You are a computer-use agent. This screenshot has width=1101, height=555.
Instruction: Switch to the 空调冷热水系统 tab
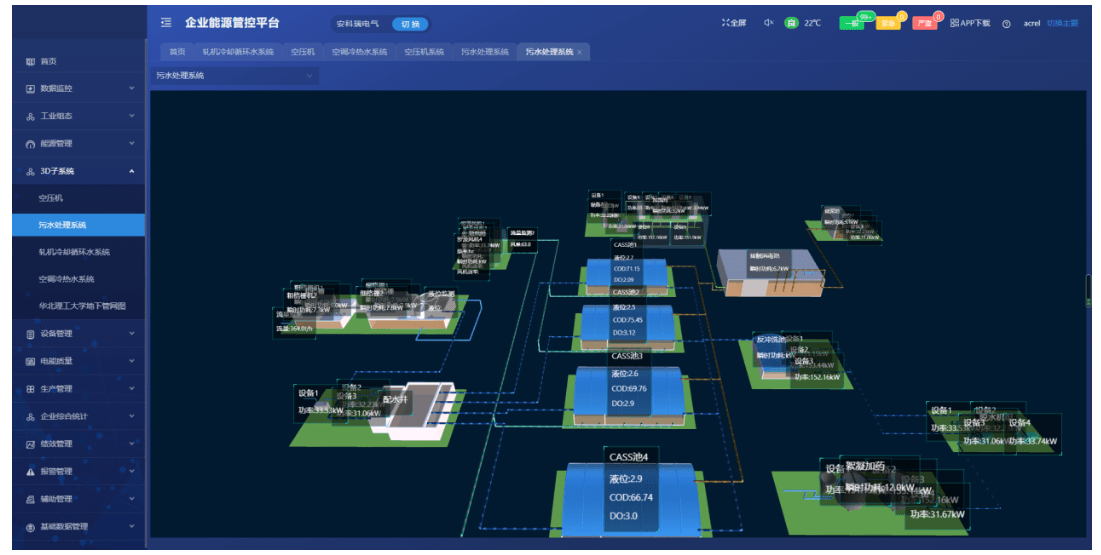point(360,52)
